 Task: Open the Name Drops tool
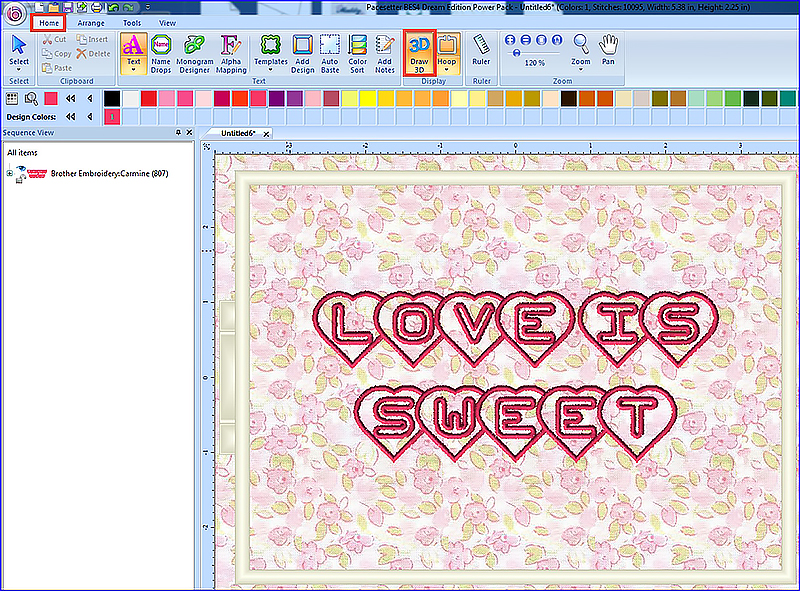[160, 52]
